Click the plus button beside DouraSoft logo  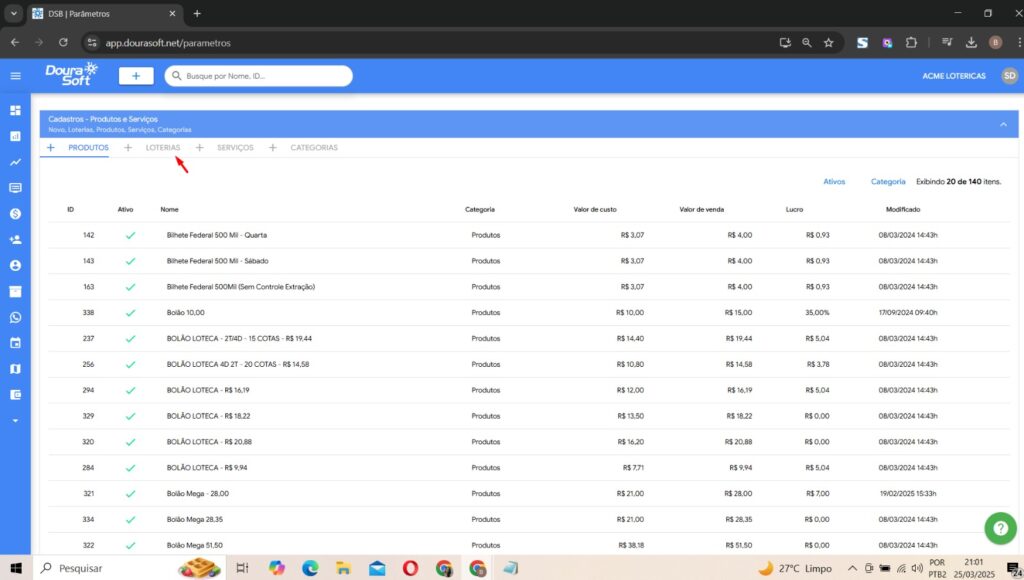[x=136, y=76]
